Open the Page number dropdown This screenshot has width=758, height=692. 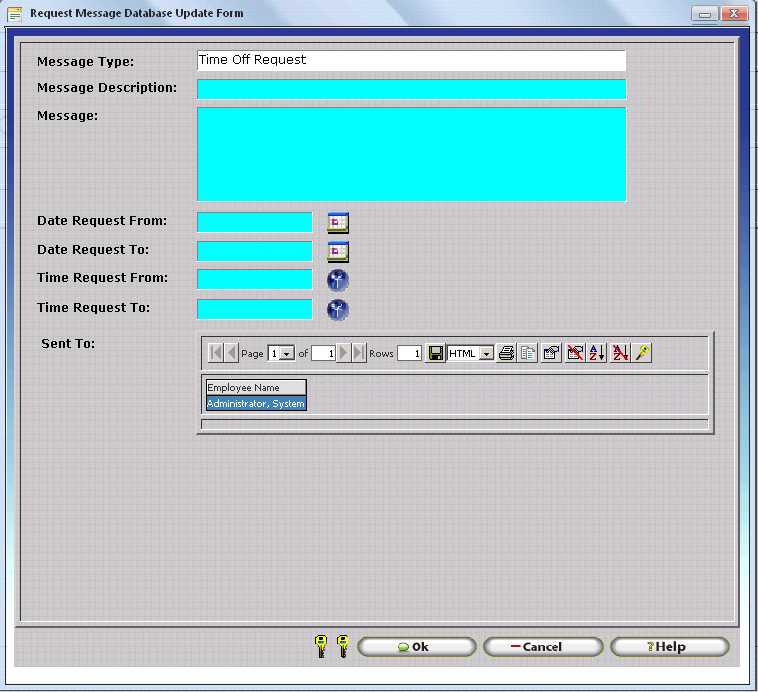[288, 354]
